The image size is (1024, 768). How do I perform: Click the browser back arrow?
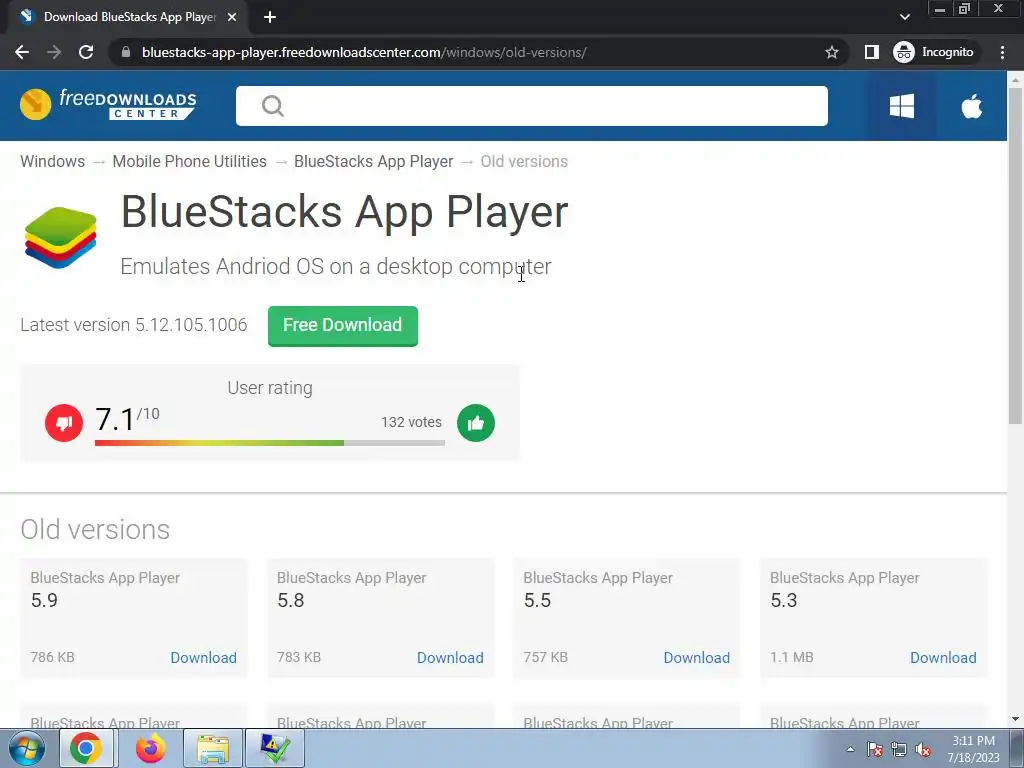coord(22,52)
